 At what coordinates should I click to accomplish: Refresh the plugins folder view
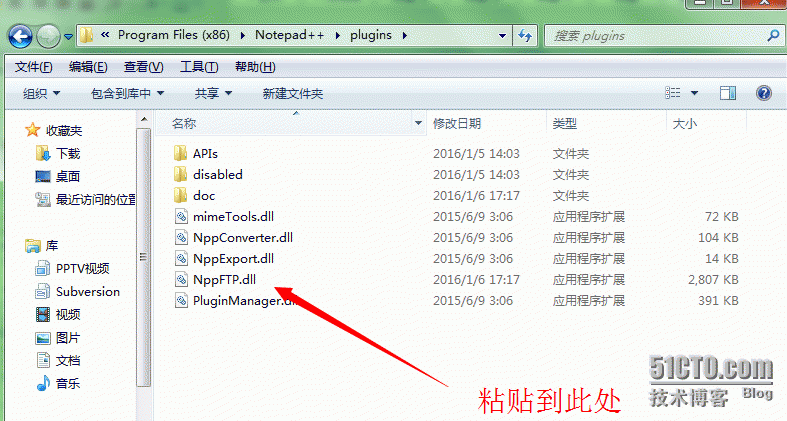[x=525, y=36]
